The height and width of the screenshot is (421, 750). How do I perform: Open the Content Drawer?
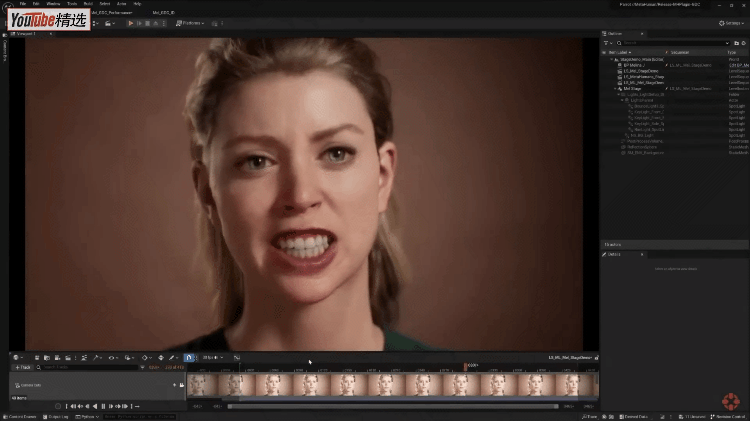point(20,417)
